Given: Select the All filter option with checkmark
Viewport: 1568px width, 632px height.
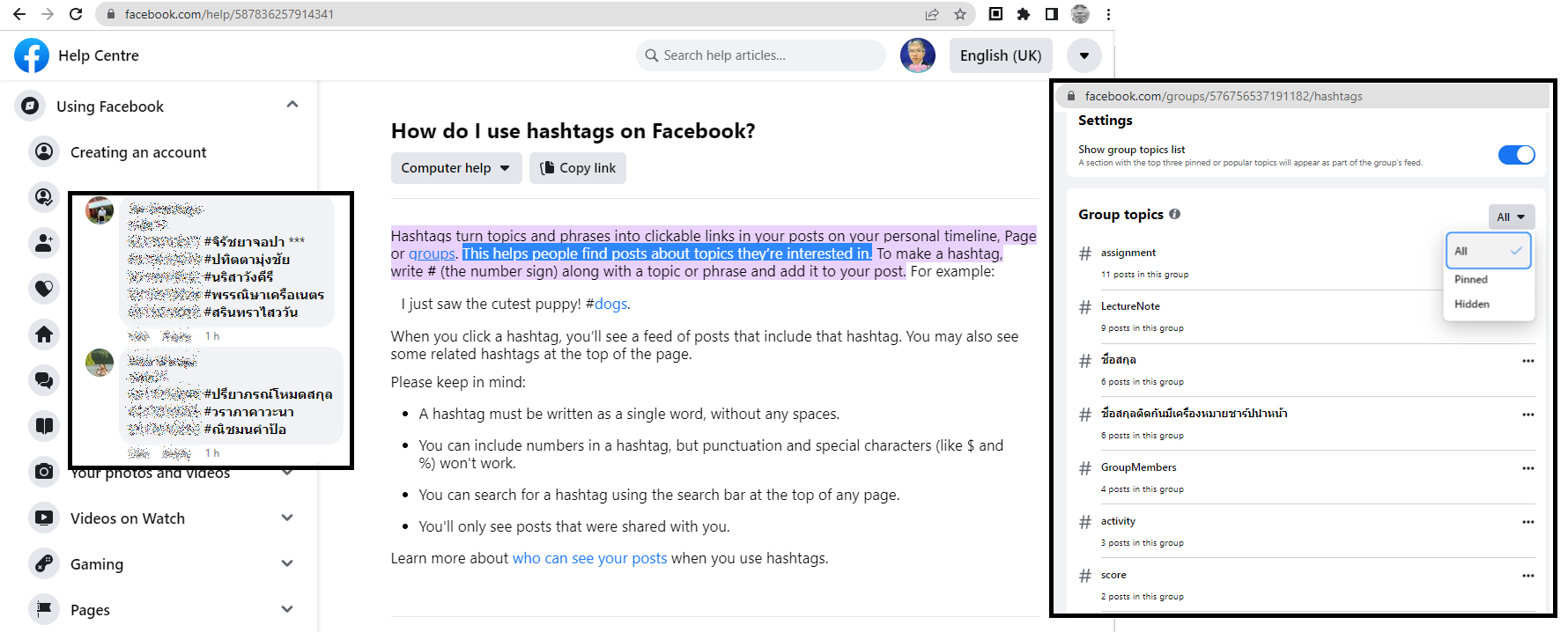Looking at the screenshot, I should (x=1488, y=251).
